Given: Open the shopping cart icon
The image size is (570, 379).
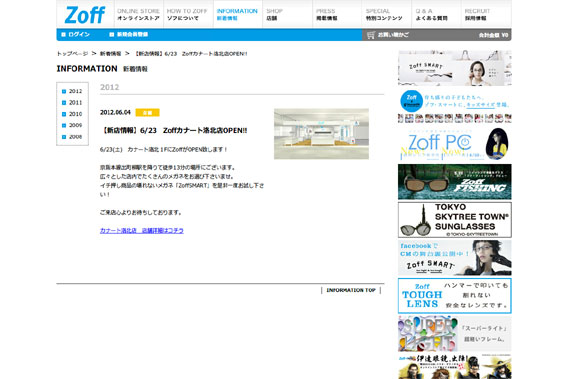Looking at the screenshot, I should [370, 35].
